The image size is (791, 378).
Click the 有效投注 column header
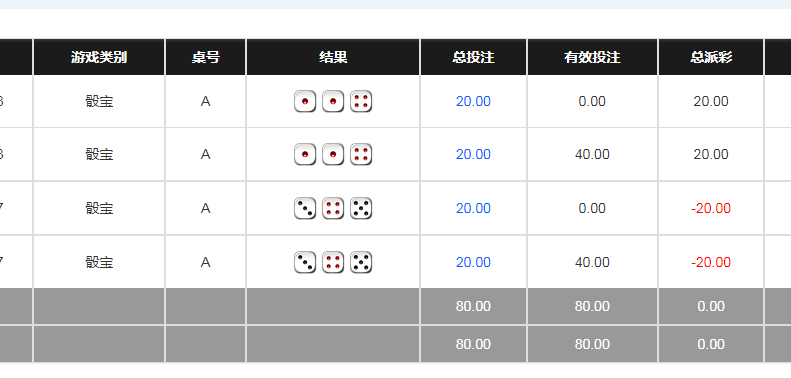point(592,57)
